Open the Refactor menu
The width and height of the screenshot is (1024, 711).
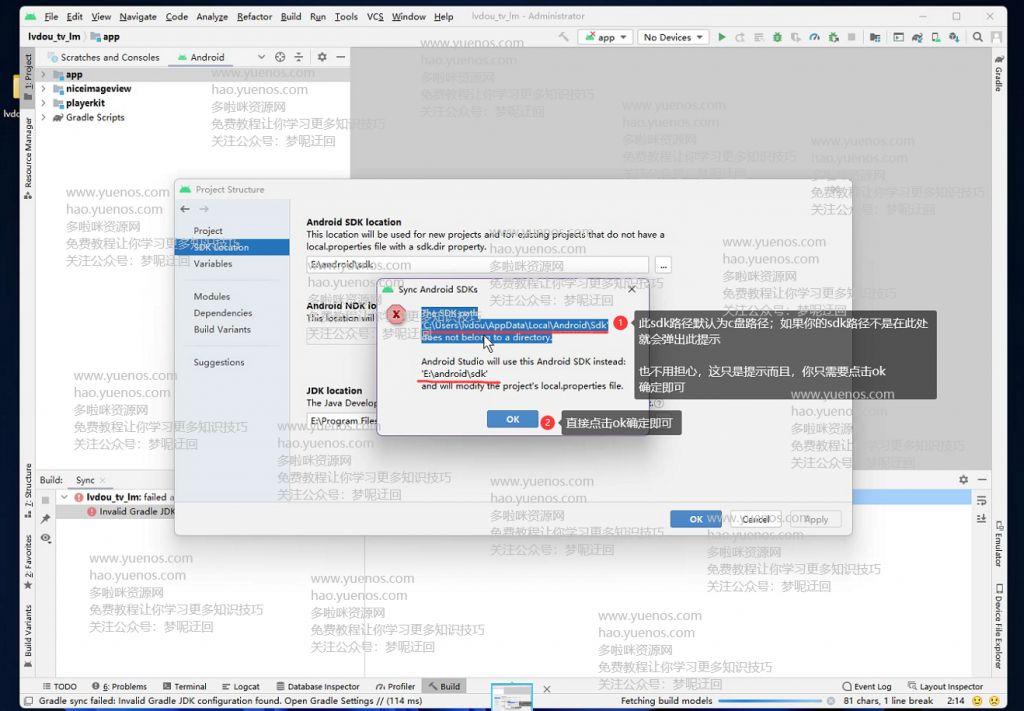(254, 17)
